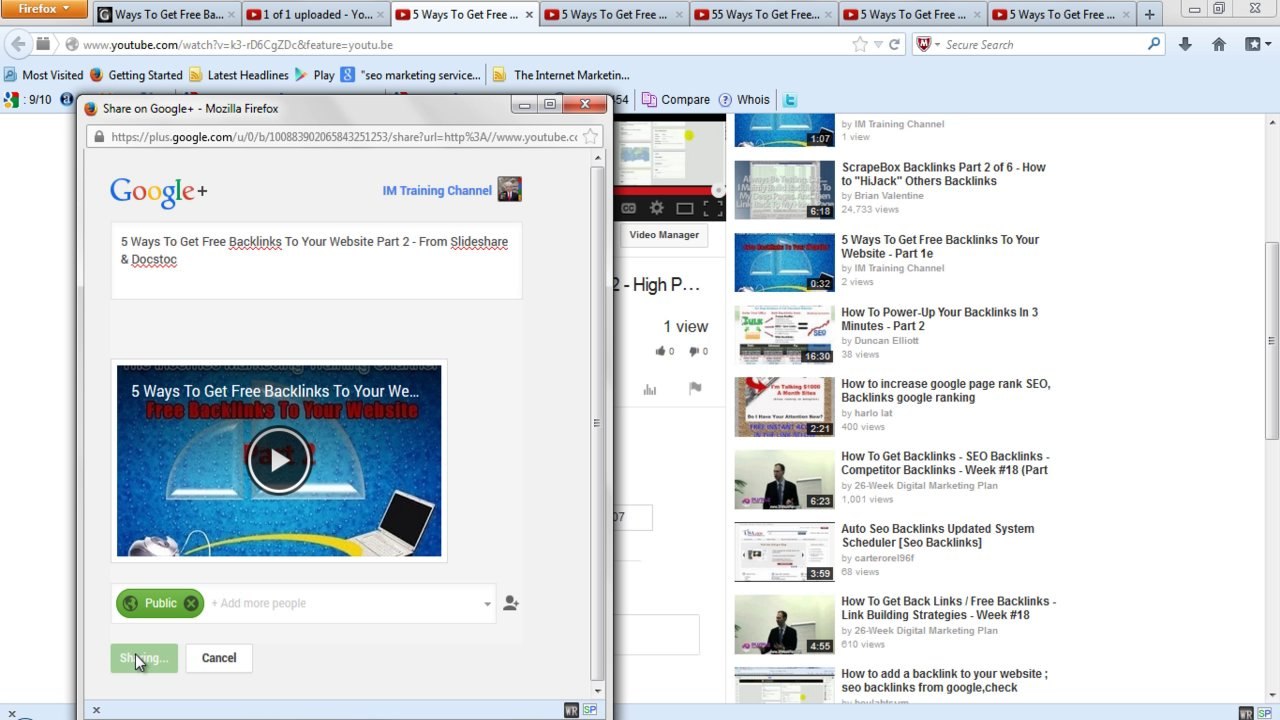The image size is (1280, 720).
Task: Open the Most Visited bookmark
Action: point(44,75)
